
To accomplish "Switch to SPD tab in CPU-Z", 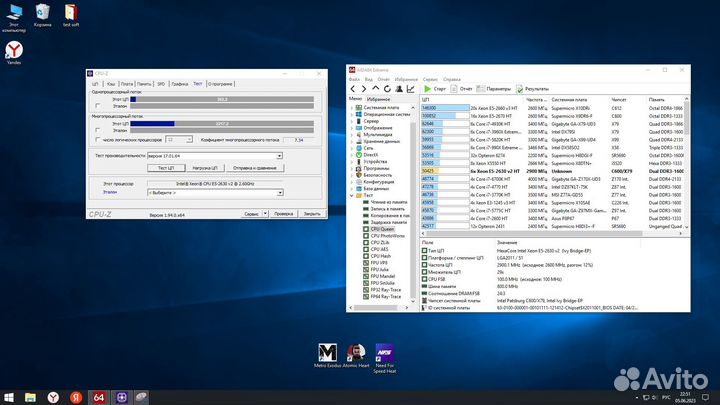I will (x=161, y=84).
